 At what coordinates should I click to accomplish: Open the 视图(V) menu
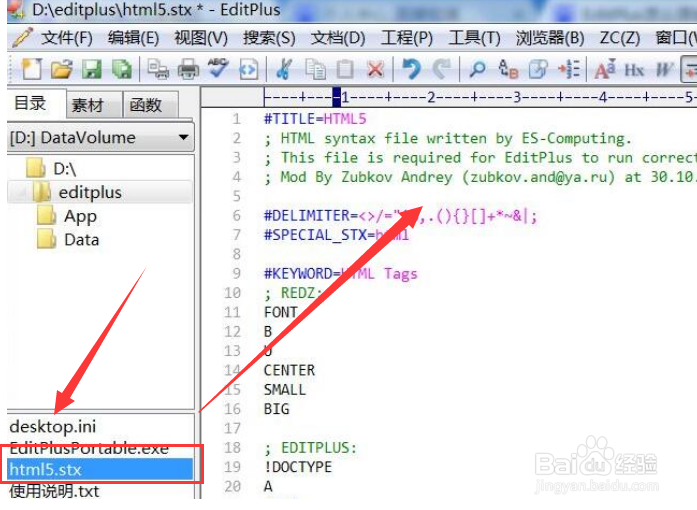pyautogui.click(x=201, y=38)
